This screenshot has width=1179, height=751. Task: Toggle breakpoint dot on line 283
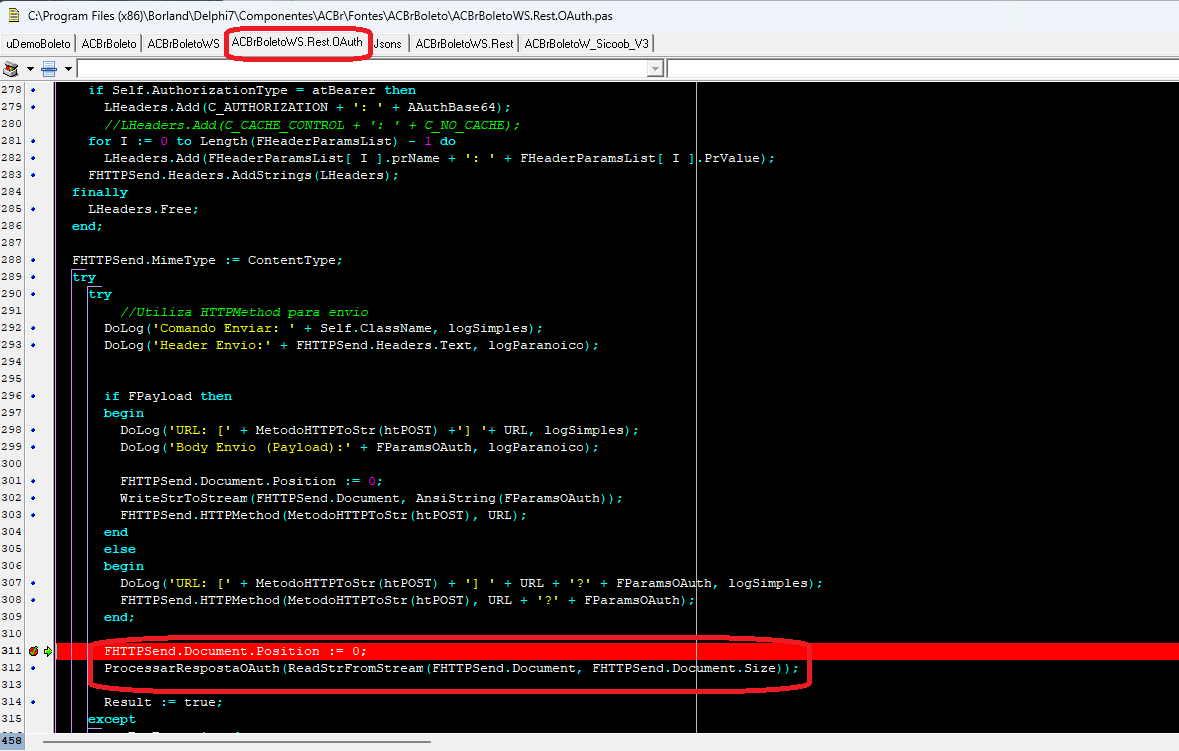point(33,174)
